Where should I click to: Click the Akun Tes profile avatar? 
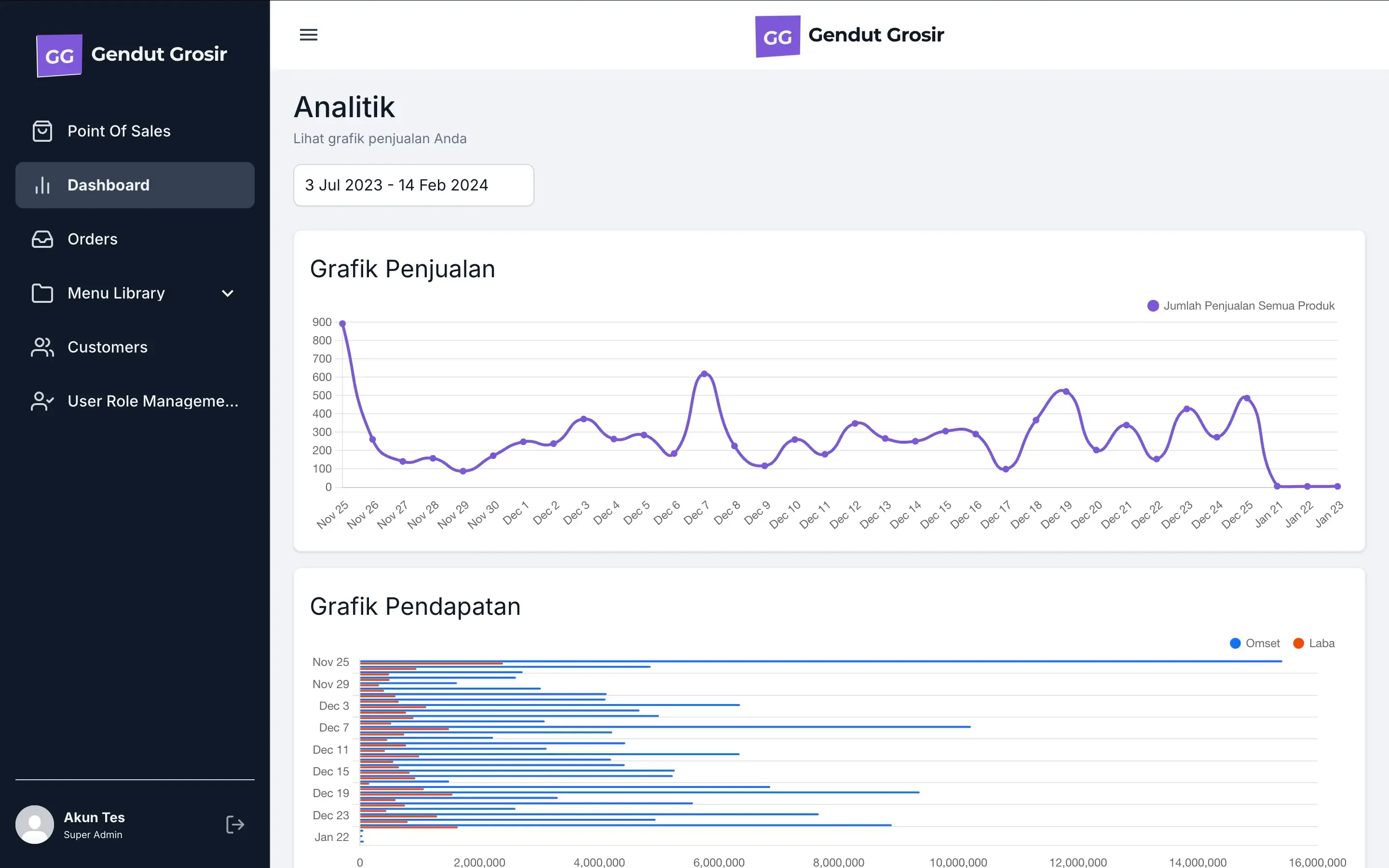34,825
